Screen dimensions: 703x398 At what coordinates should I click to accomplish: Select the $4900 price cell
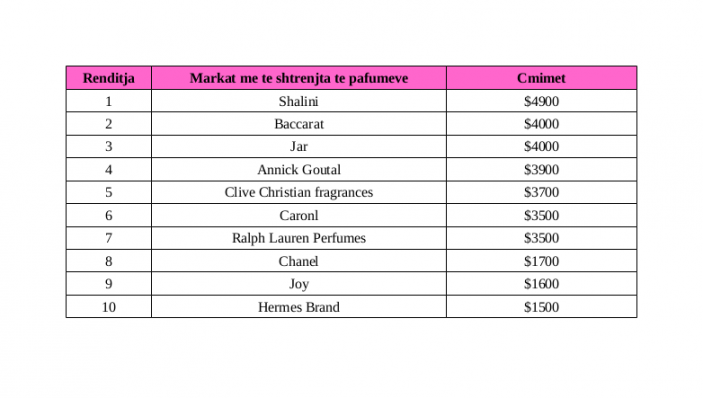tap(541, 101)
